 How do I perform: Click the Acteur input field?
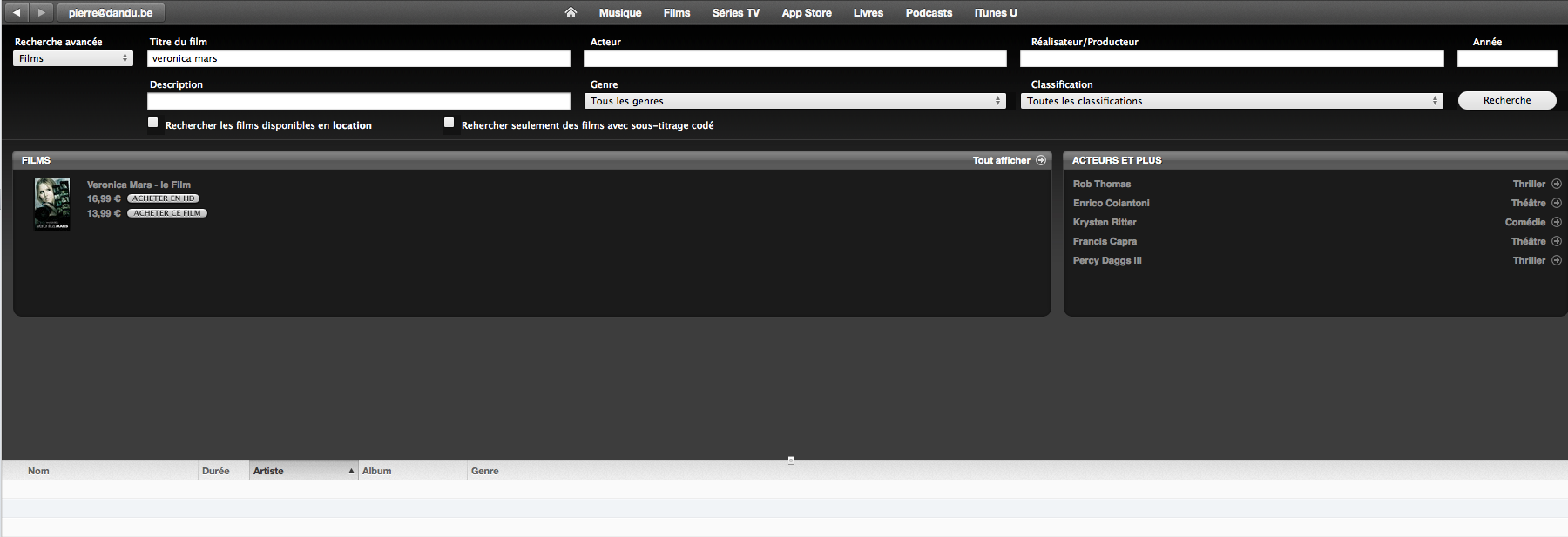pyautogui.click(x=795, y=58)
